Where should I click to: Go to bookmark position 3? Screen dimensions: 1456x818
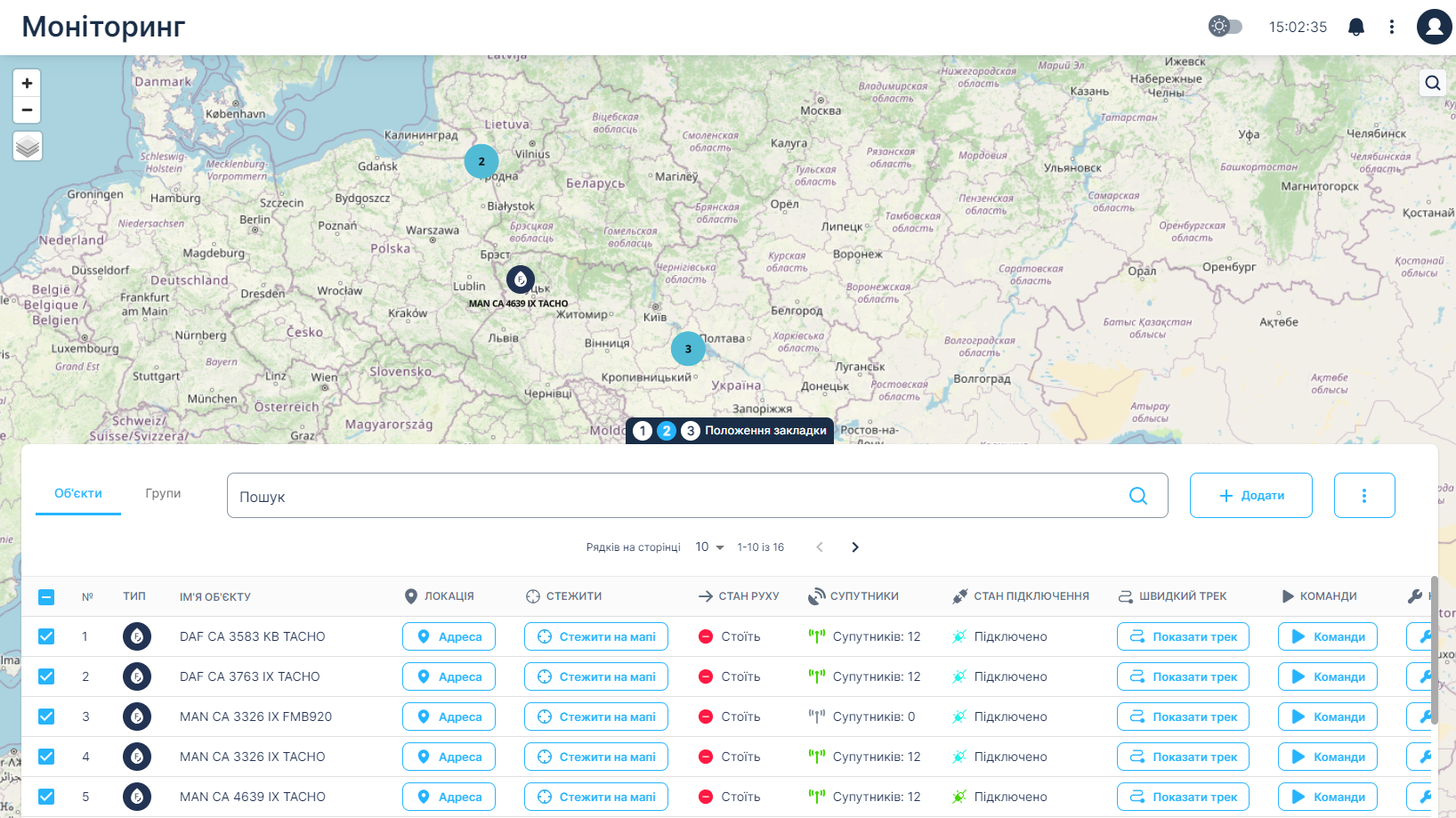tap(690, 431)
